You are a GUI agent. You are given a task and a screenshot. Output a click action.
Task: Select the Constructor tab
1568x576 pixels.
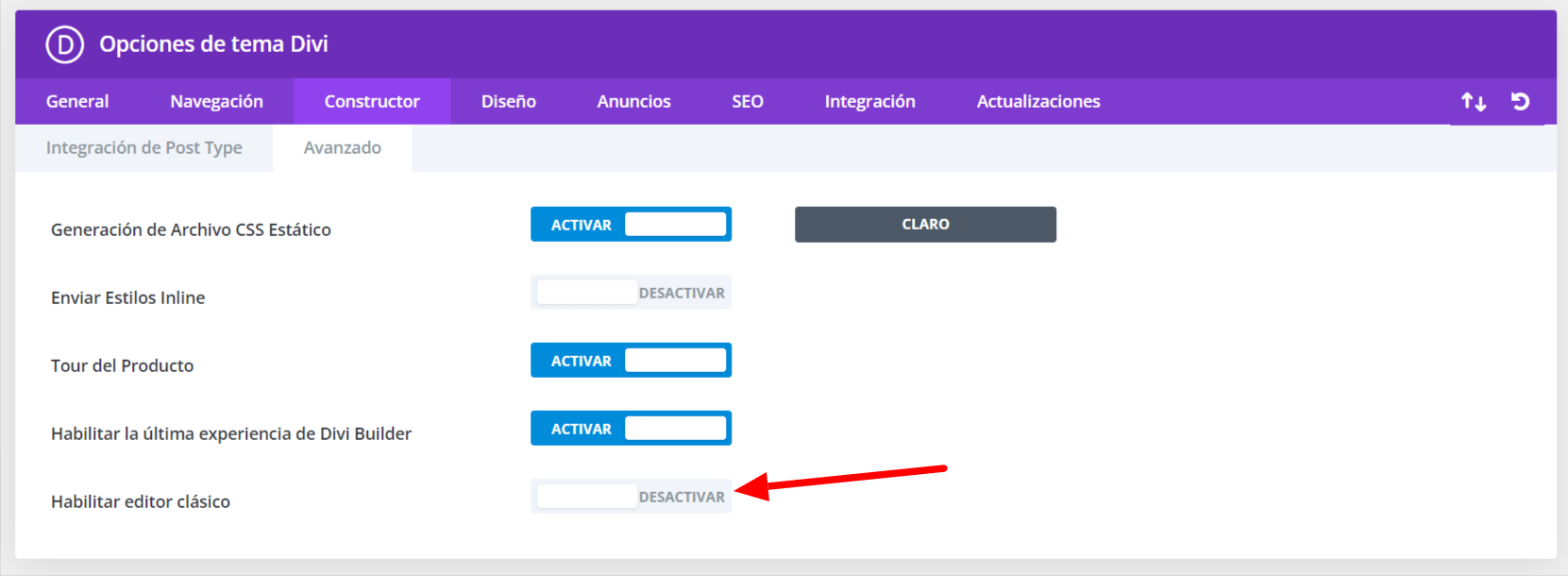[x=372, y=101]
